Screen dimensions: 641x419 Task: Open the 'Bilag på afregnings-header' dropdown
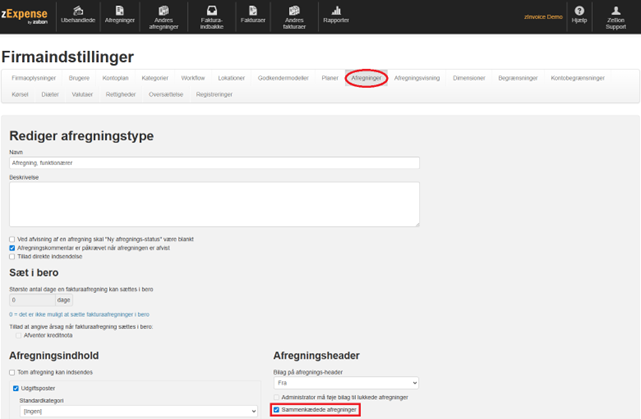click(x=345, y=382)
